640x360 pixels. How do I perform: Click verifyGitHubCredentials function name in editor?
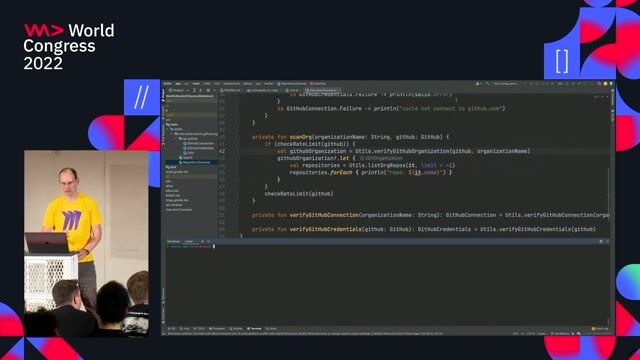(x=325, y=229)
